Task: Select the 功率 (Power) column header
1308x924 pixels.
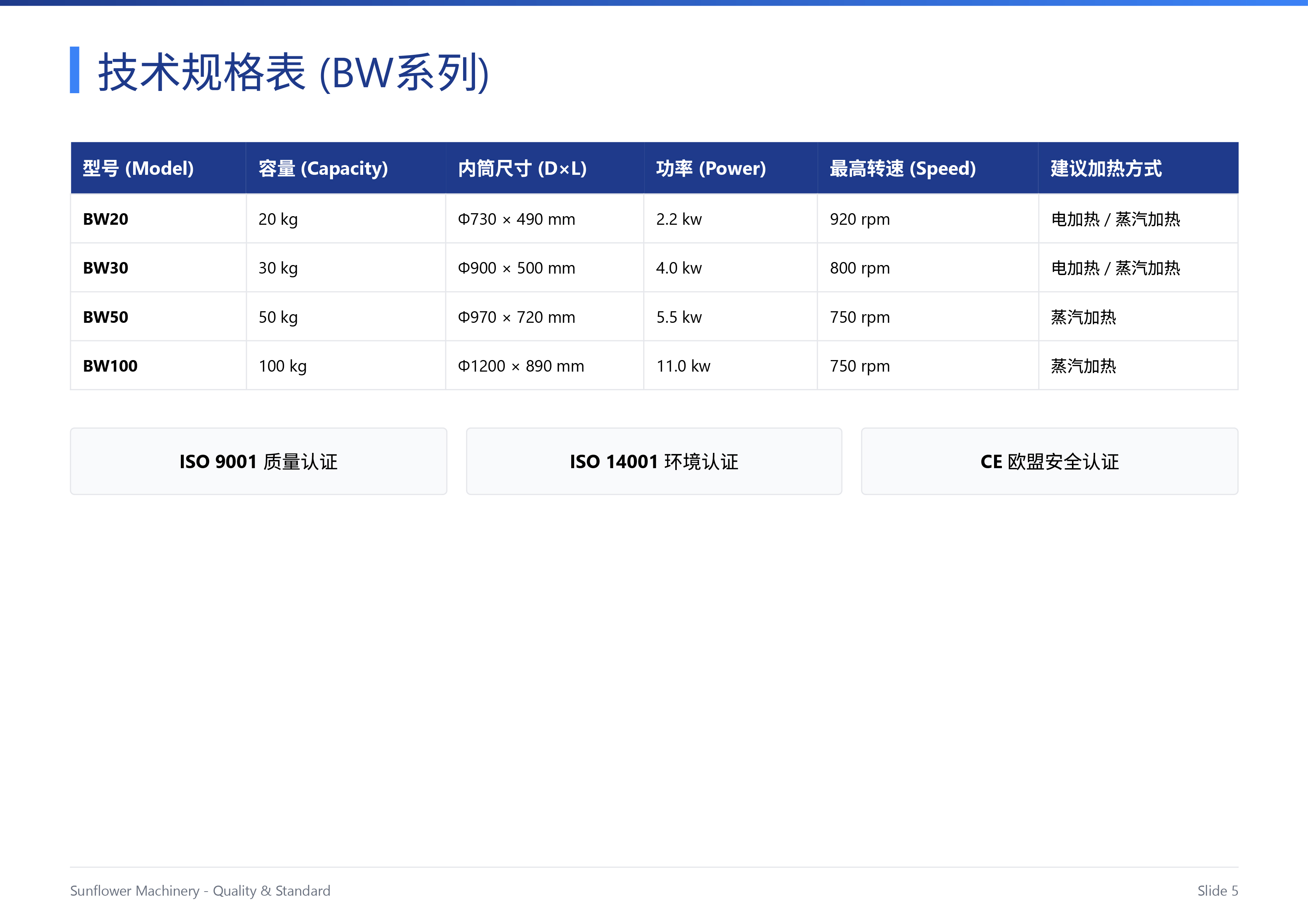Action: click(730, 168)
